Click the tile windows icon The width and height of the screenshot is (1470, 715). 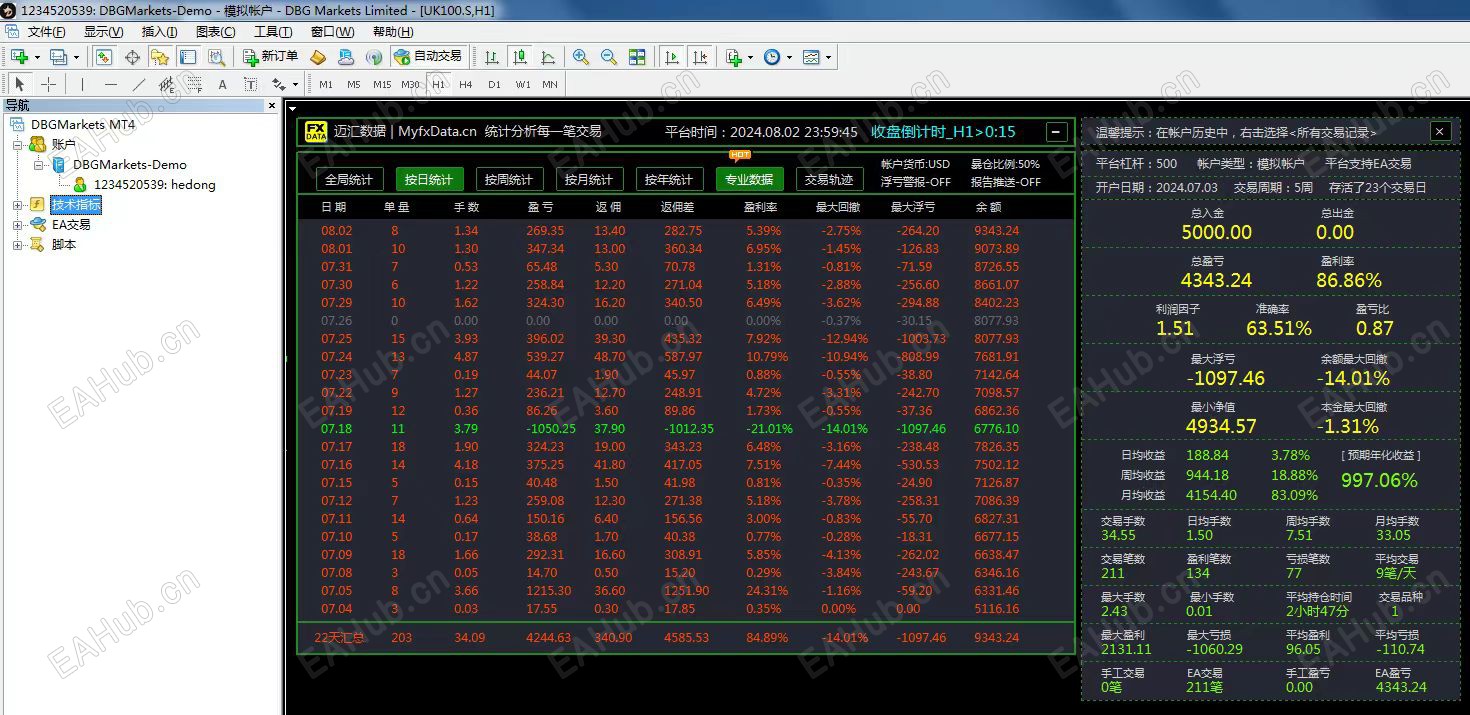coord(637,57)
